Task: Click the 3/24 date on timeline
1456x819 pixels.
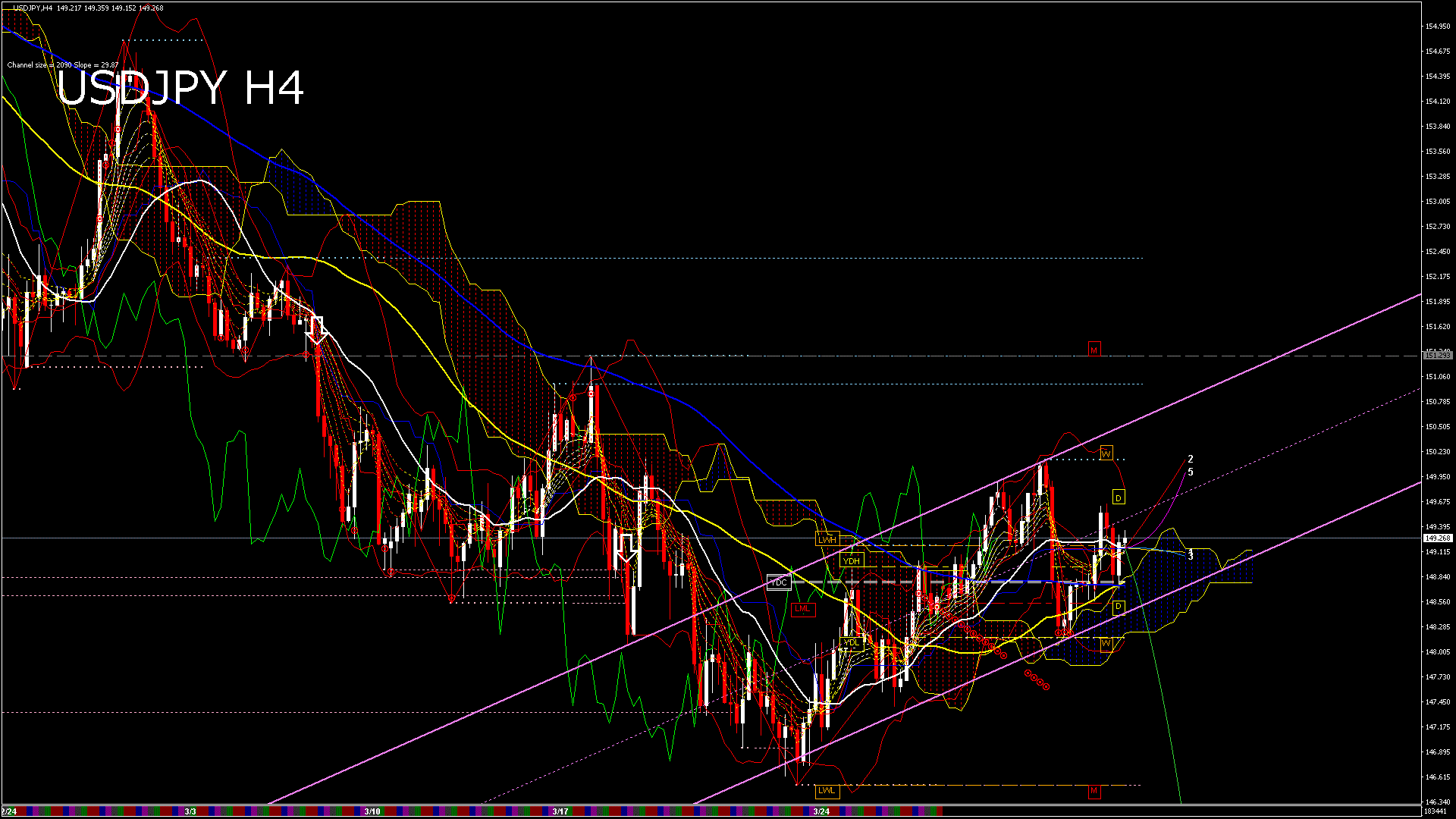Action: [821, 811]
